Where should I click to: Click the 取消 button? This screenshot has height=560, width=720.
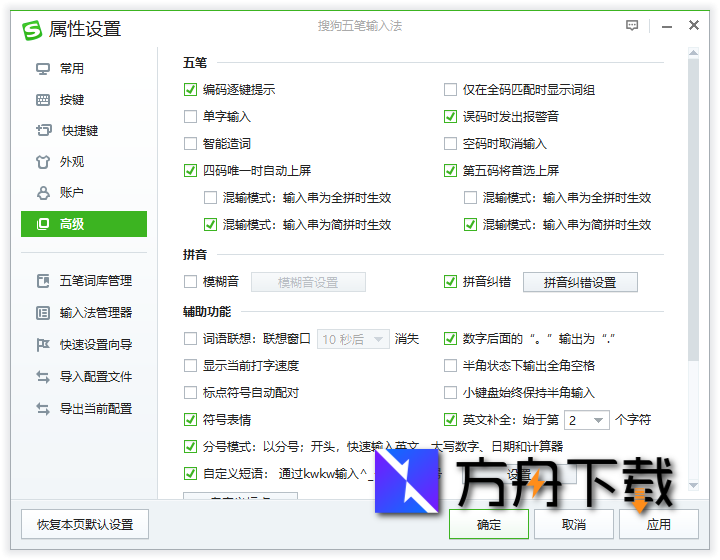[x=574, y=524]
